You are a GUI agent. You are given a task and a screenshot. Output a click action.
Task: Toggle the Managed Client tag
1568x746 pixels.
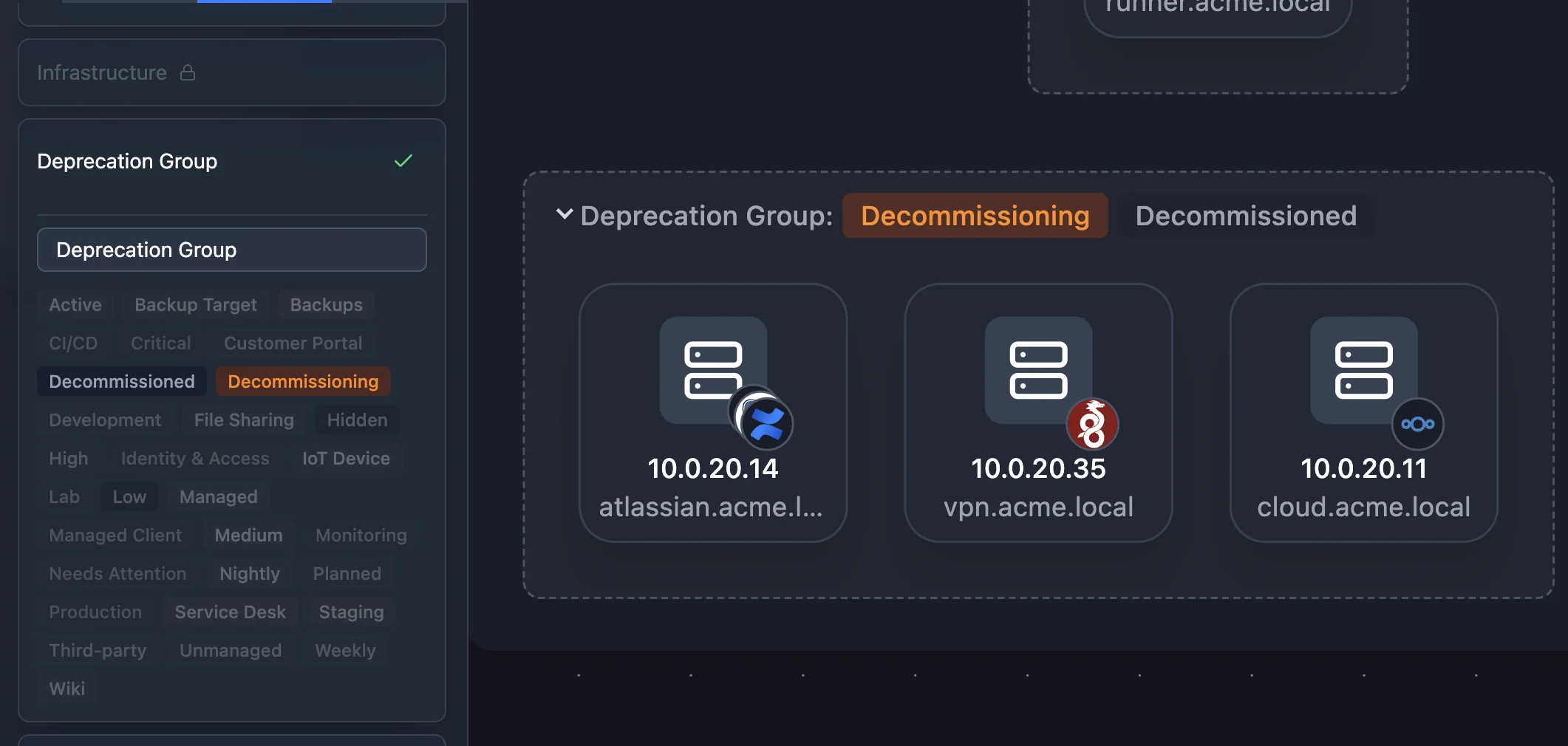coord(115,535)
